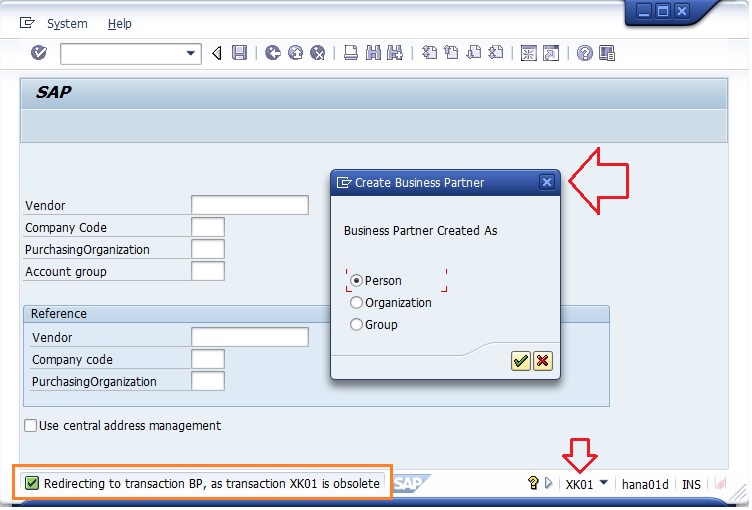Go to Next Page icon
The image size is (752, 510).
coord(473,53)
